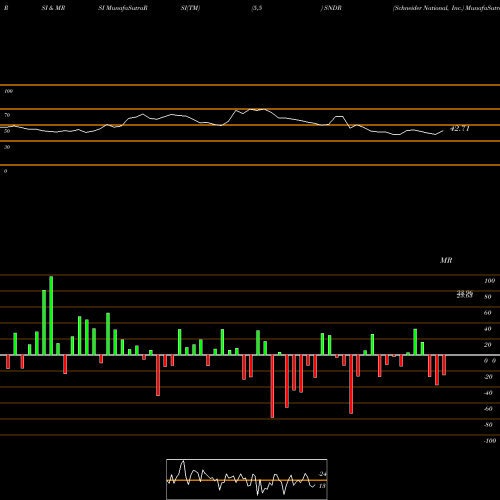Click the MR axis label -40
This screenshot has height=500, width=500.
pyautogui.click(x=488, y=393)
